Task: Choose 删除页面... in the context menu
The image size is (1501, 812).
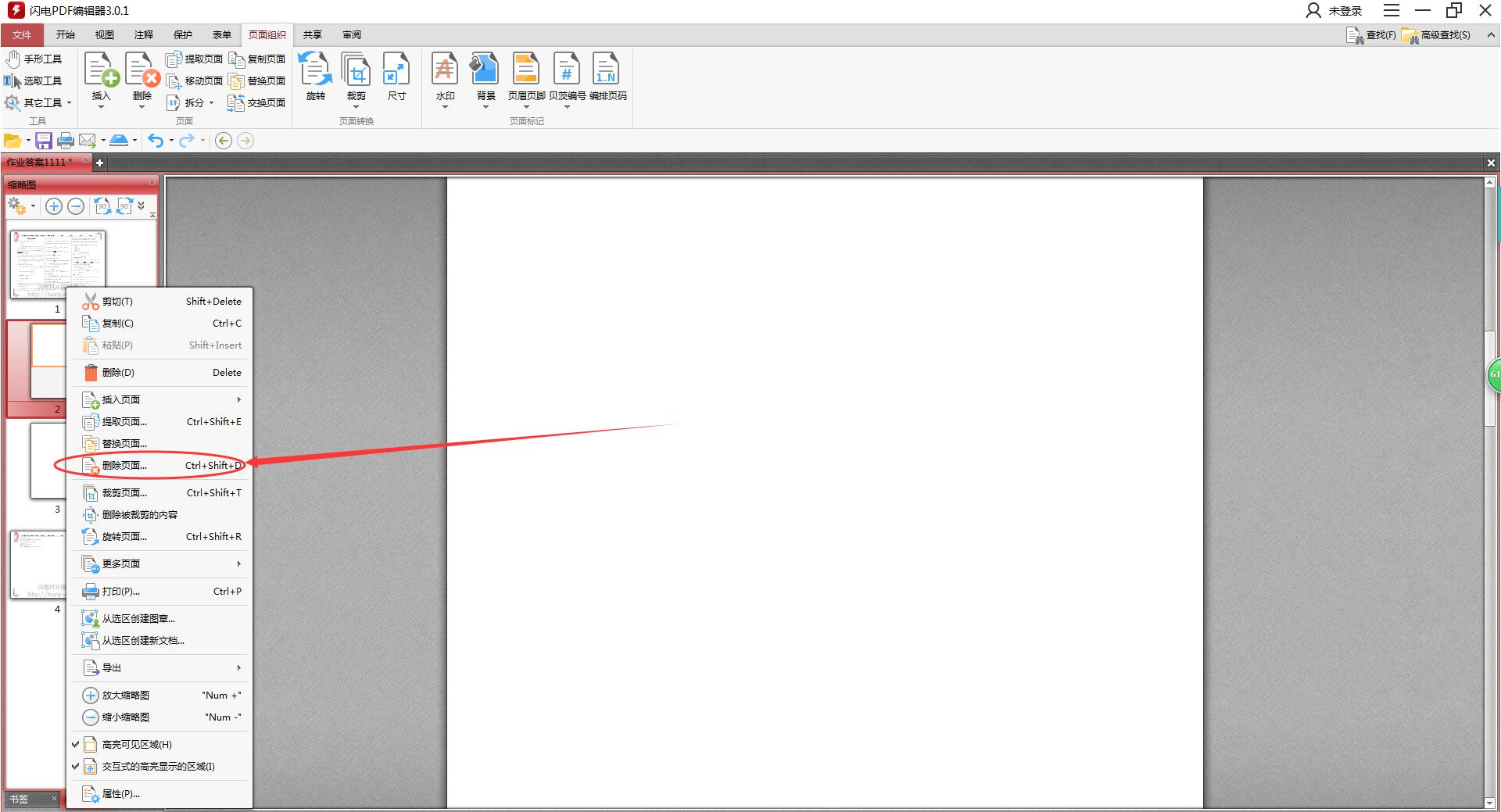Action: (x=124, y=466)
